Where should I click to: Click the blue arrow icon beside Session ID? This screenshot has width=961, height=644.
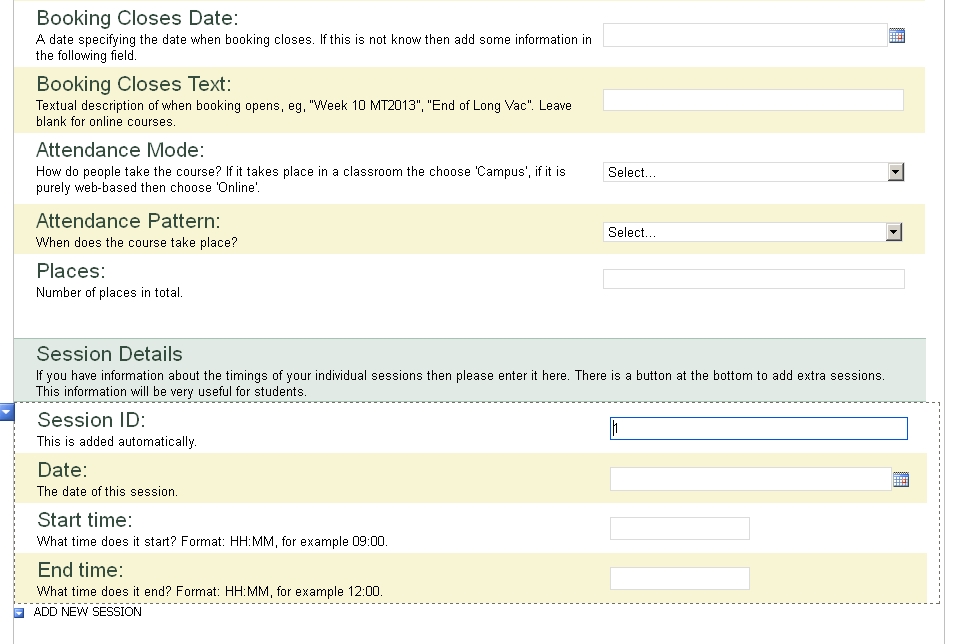7,412
